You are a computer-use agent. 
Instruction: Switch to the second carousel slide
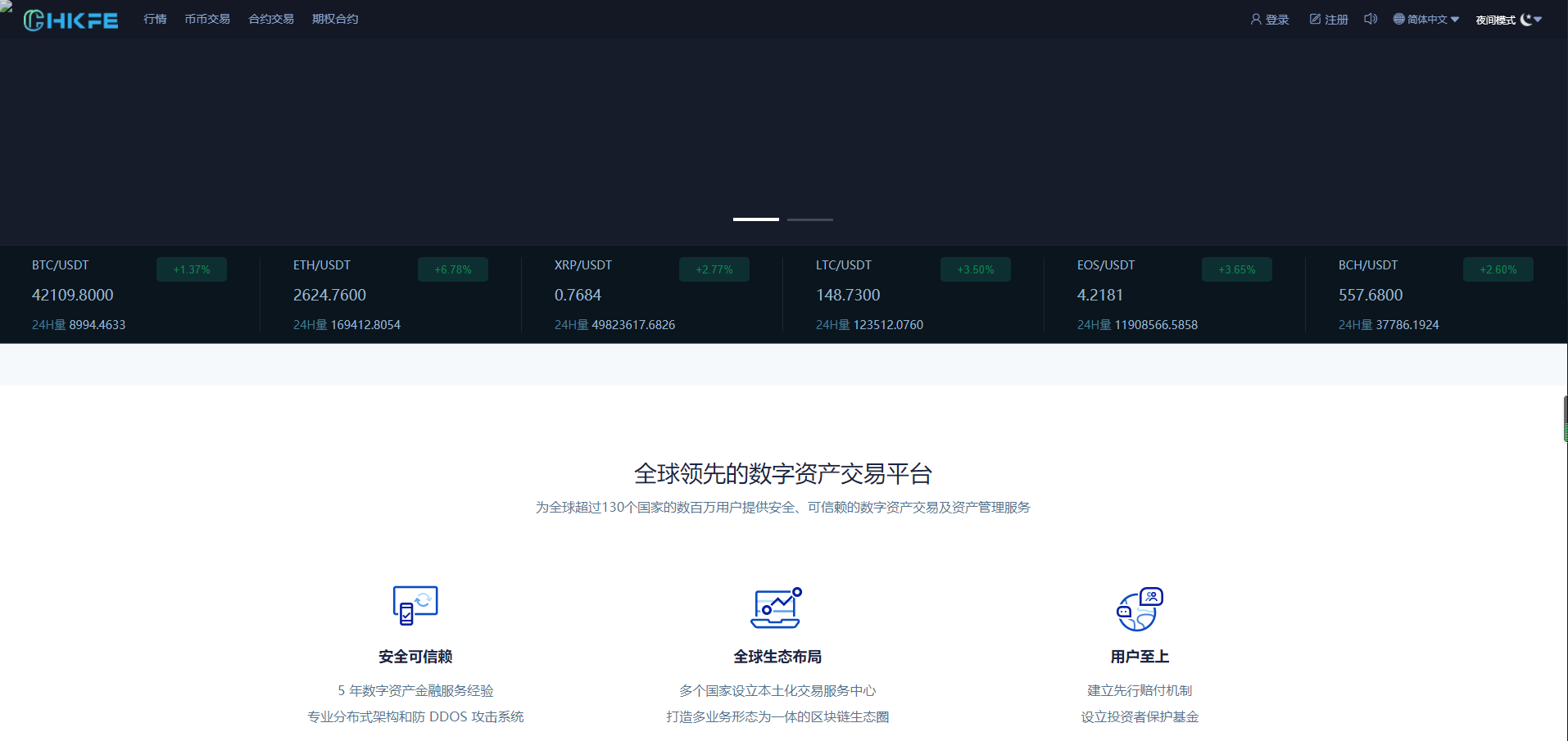click(x=809, y=219)
